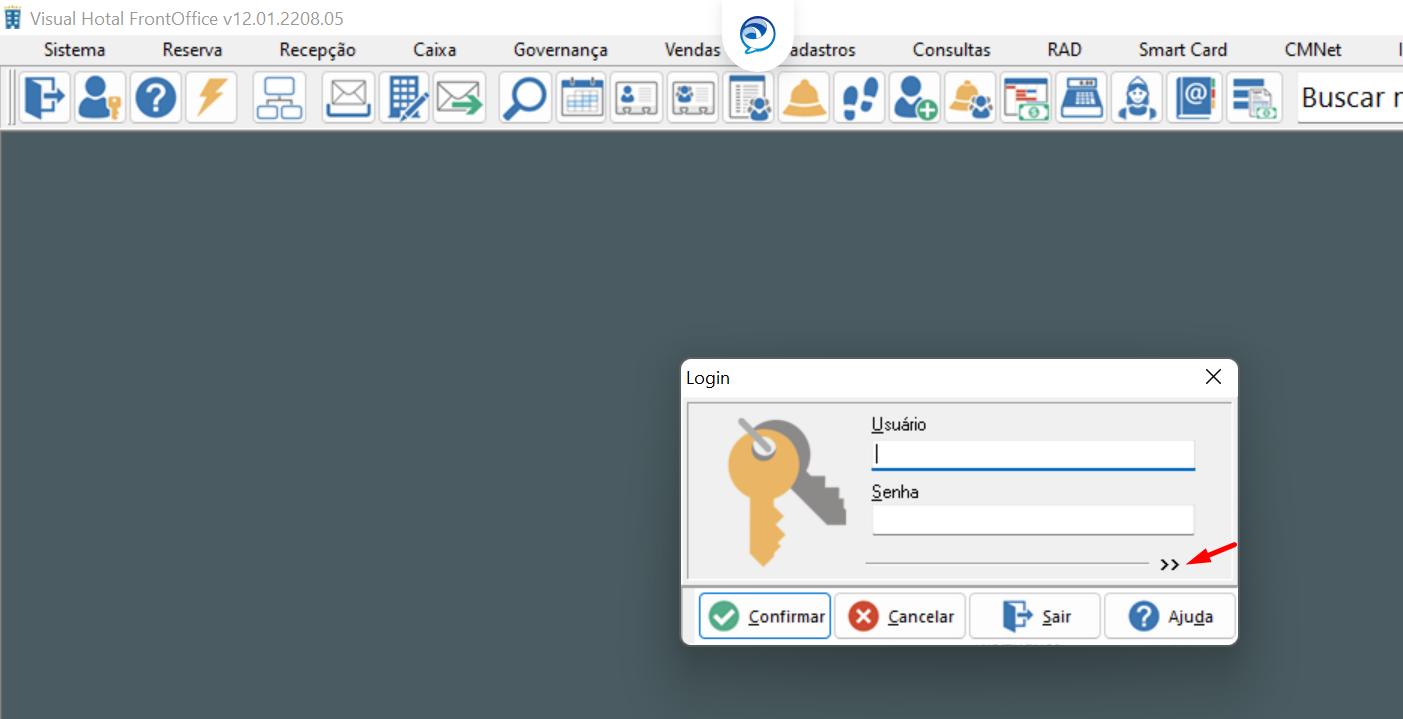Click the user with key login icon
The width and height of the screenshot is (1403, 719).
100,98
